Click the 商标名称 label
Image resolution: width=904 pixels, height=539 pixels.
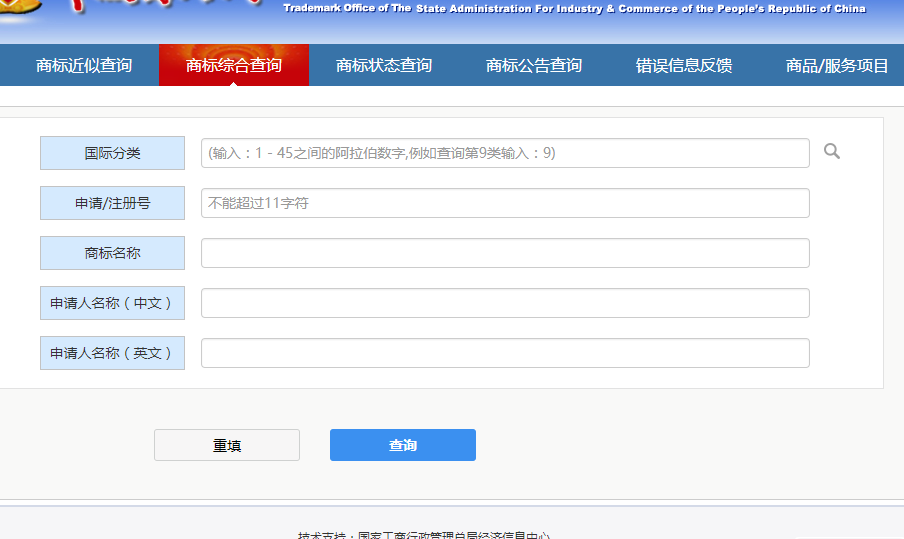tap(112, 253)
